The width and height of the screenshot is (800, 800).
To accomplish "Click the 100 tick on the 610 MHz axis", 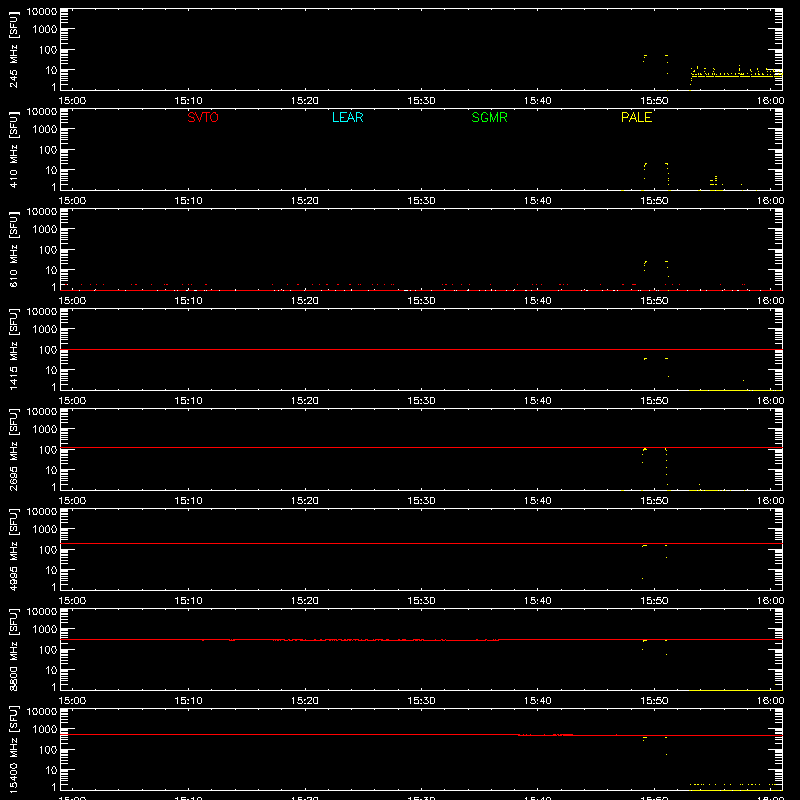I will click(48, 250).
